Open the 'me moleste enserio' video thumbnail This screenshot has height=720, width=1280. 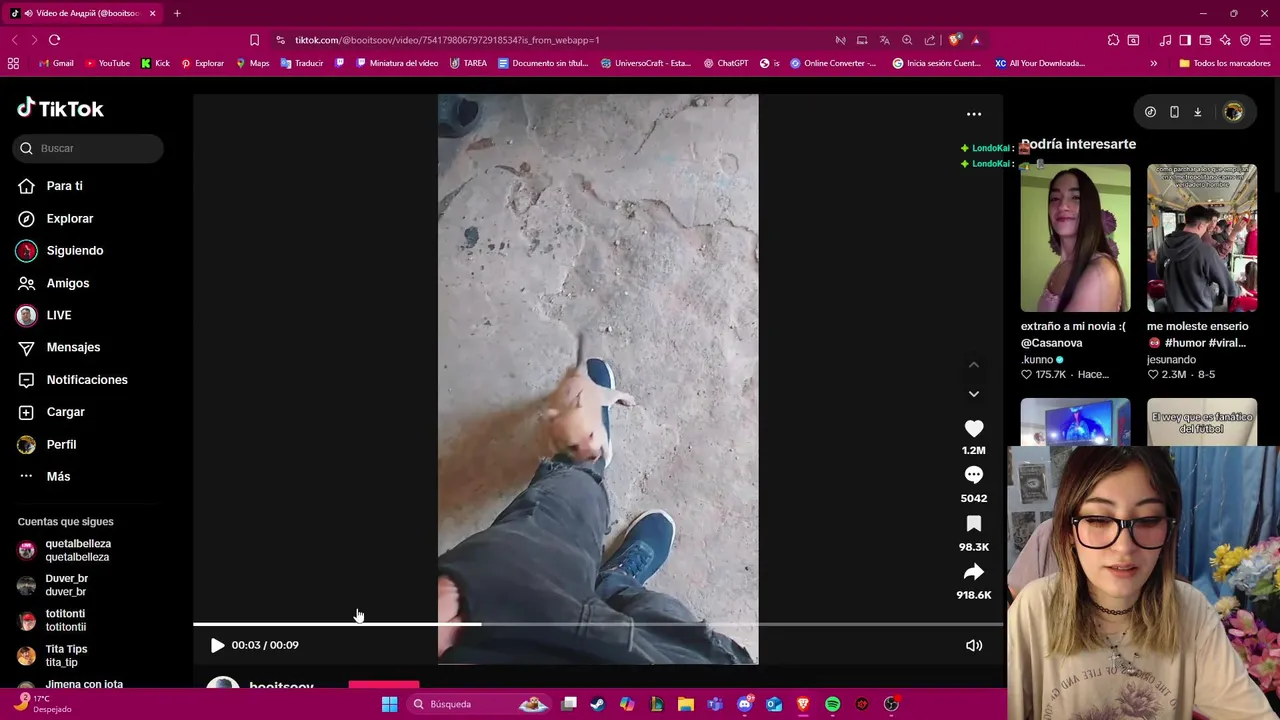click(x=1202, y=238)
